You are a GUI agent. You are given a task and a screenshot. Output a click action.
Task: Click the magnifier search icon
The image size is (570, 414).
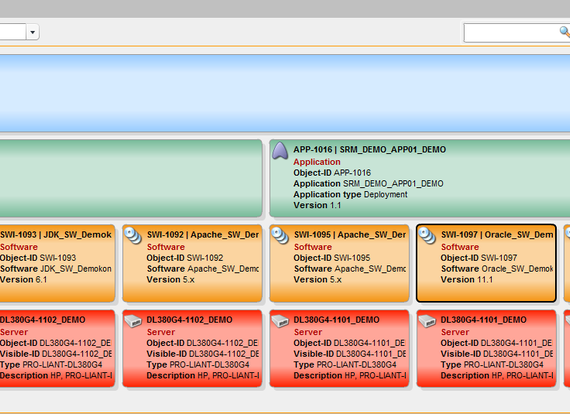pos(565,32)
